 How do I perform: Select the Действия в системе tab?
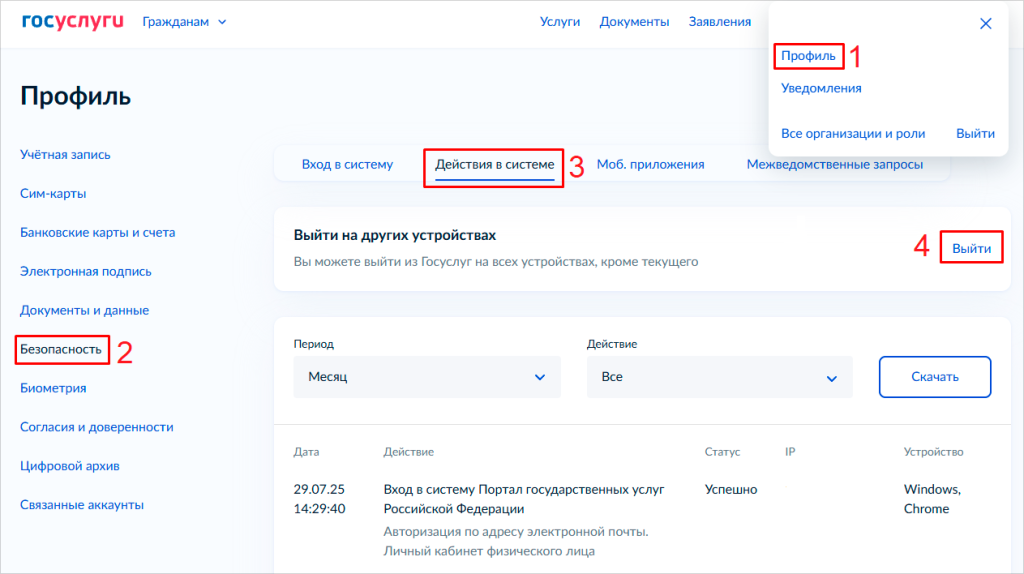pos(494,165)
